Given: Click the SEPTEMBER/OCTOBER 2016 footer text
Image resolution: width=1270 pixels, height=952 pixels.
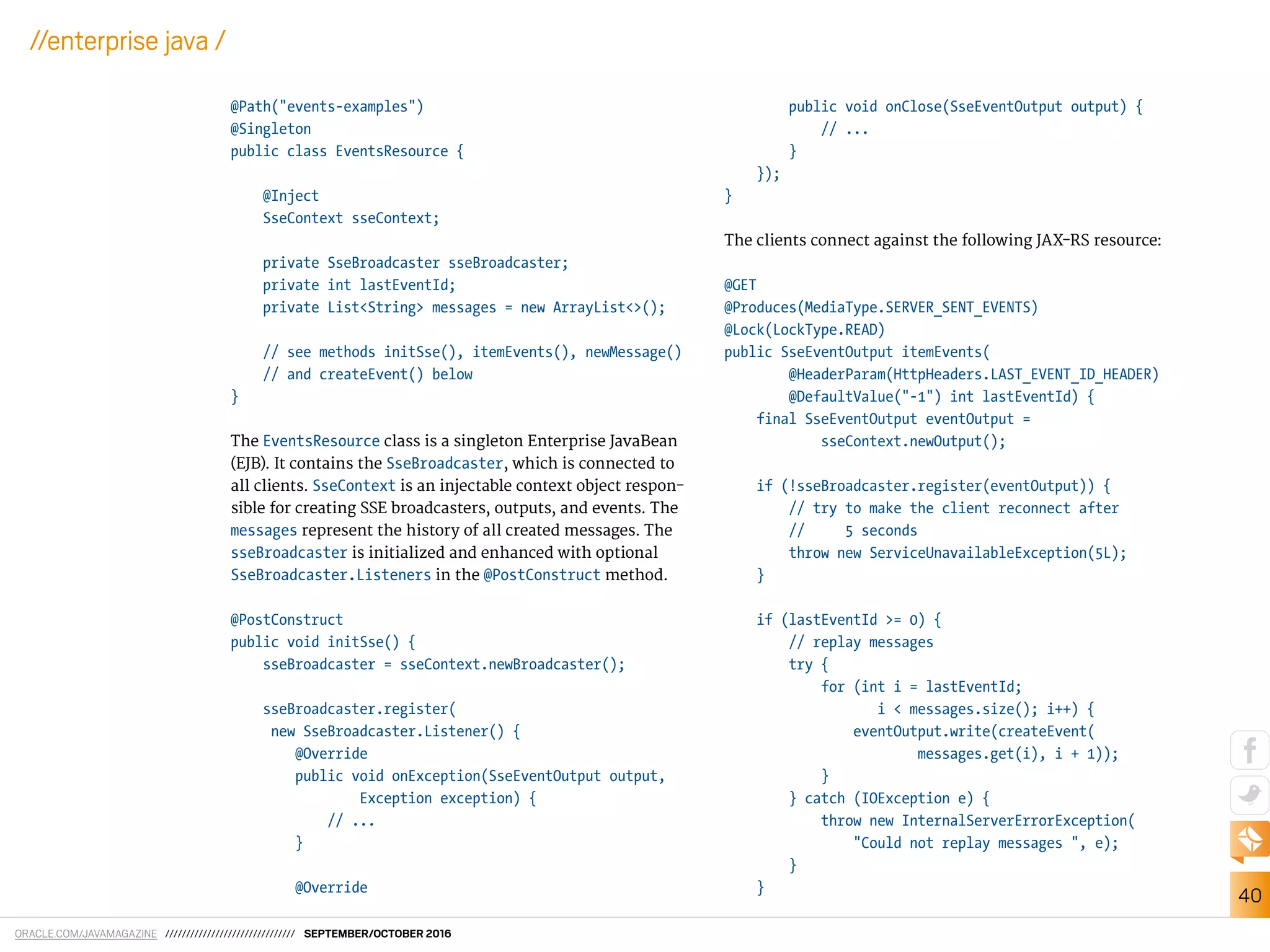Looking at the screenshot, I should pyautogui.click(x=377, y=933).
